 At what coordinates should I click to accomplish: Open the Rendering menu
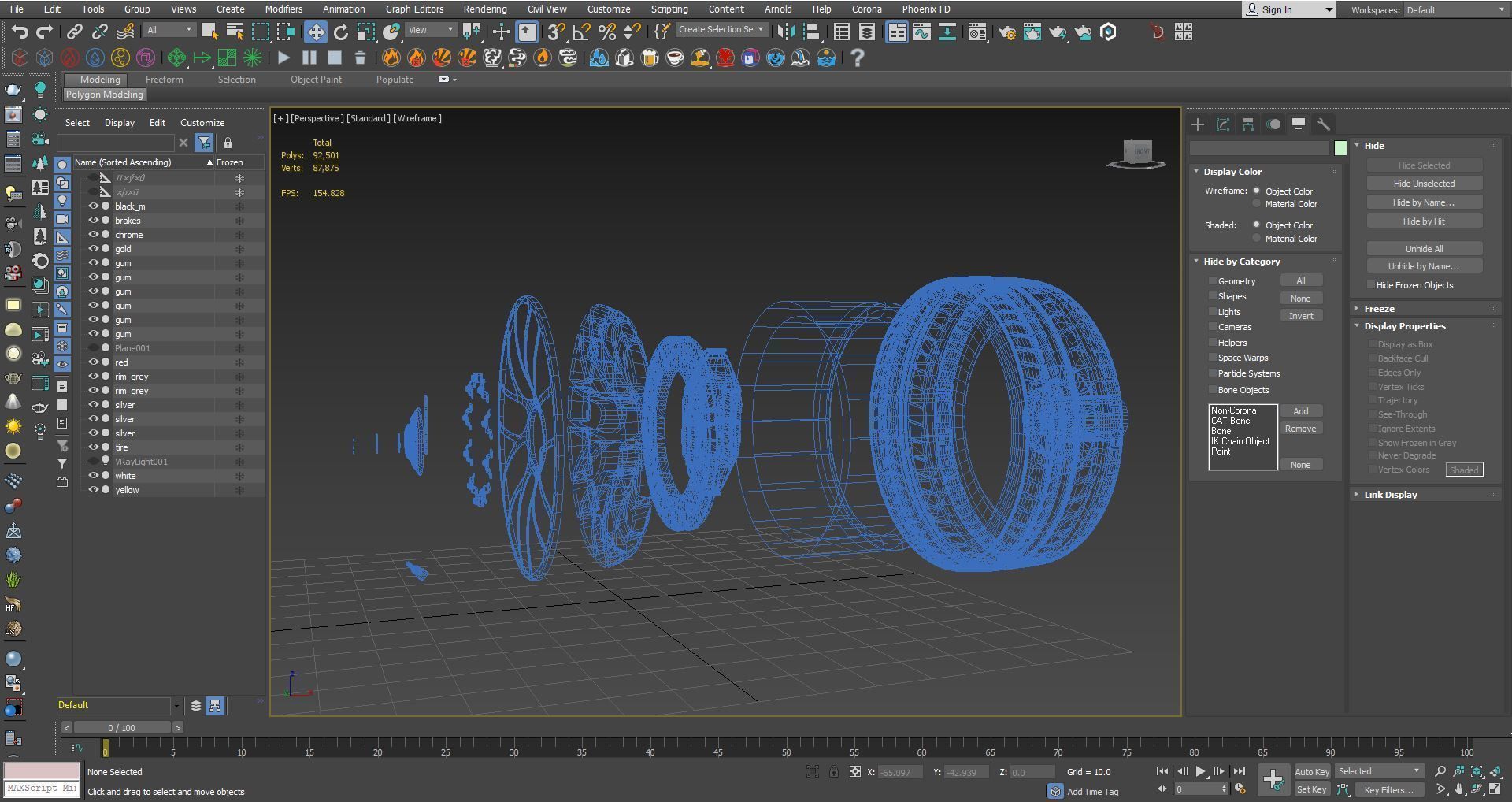(484, 9)
